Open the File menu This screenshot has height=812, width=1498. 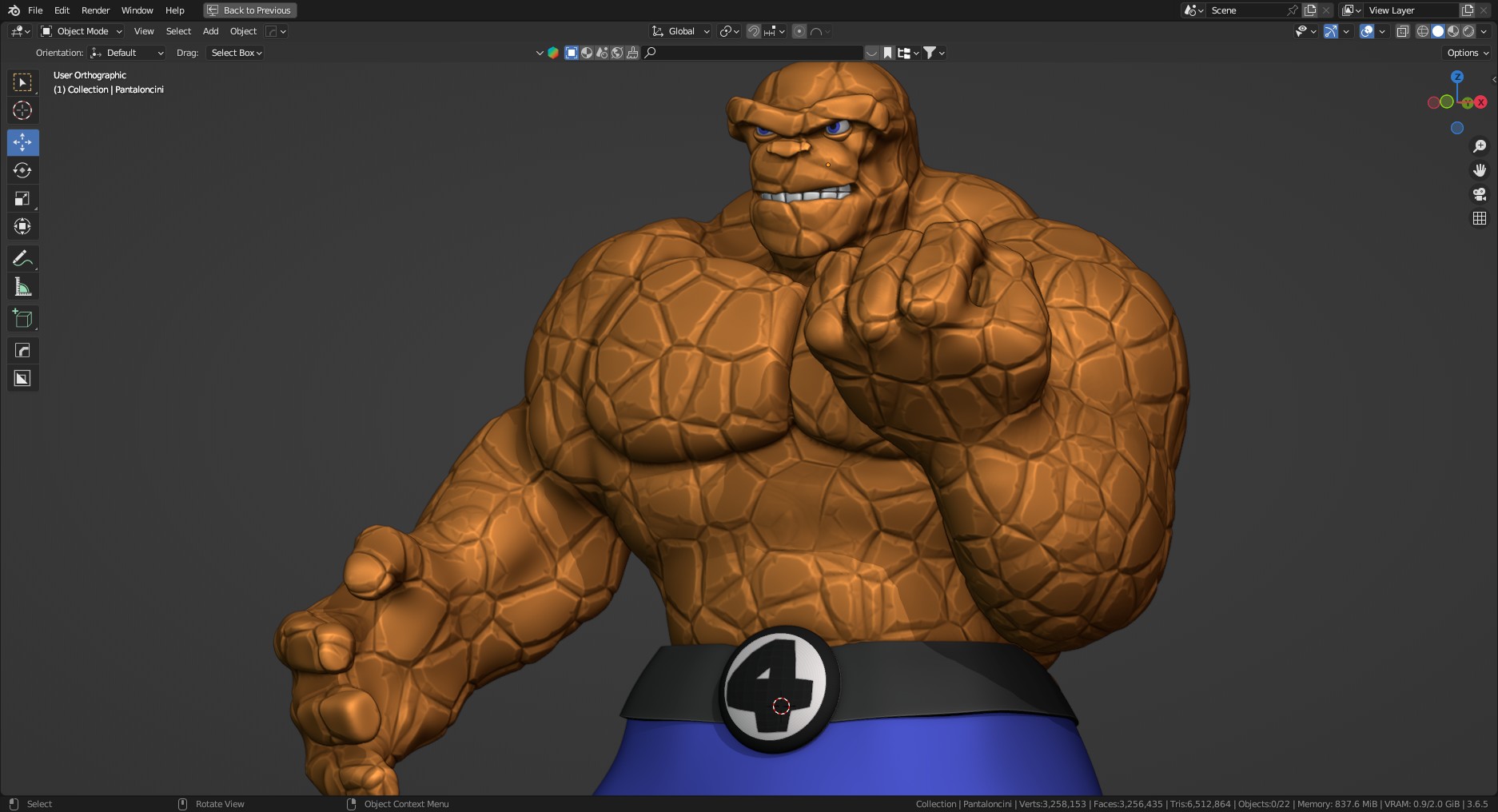35,10
